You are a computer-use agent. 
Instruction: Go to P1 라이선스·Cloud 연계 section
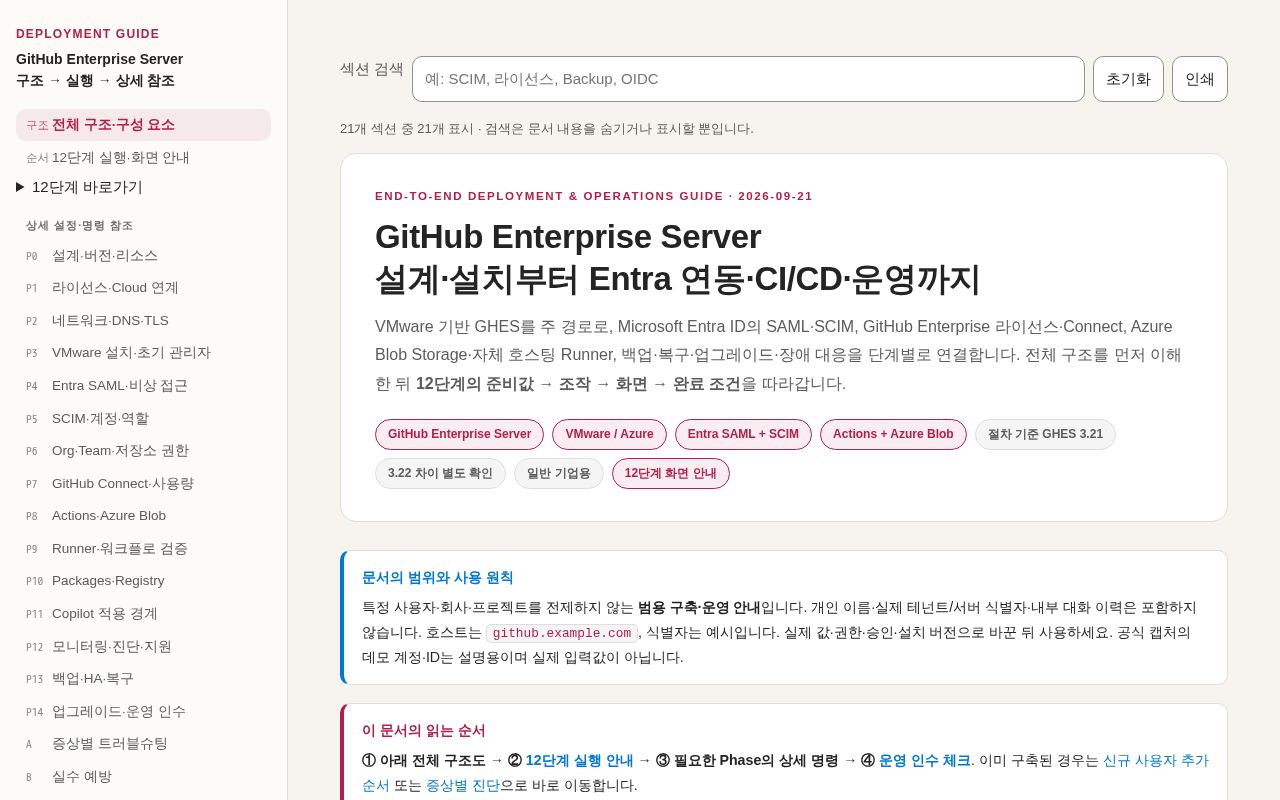pos(143,288)
